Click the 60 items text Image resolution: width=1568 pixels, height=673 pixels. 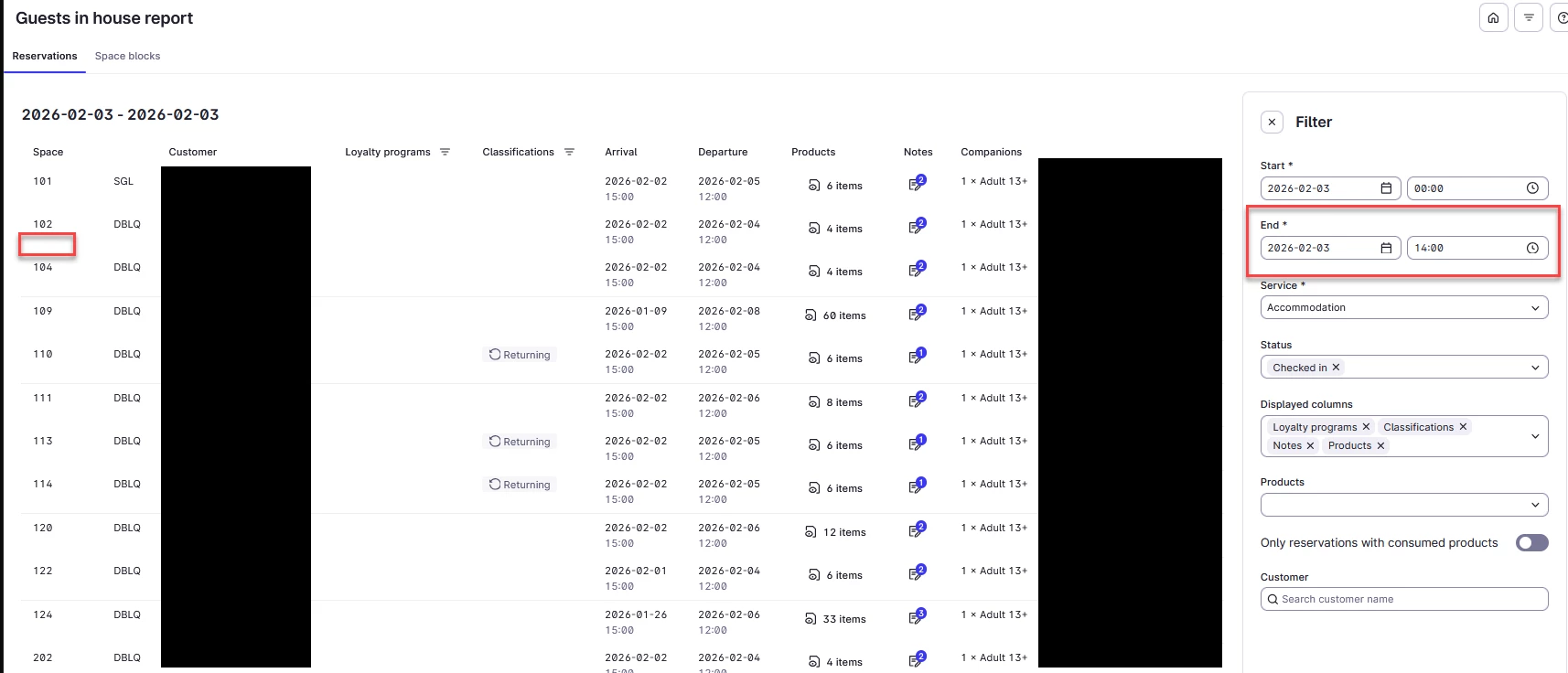(844, 315)
